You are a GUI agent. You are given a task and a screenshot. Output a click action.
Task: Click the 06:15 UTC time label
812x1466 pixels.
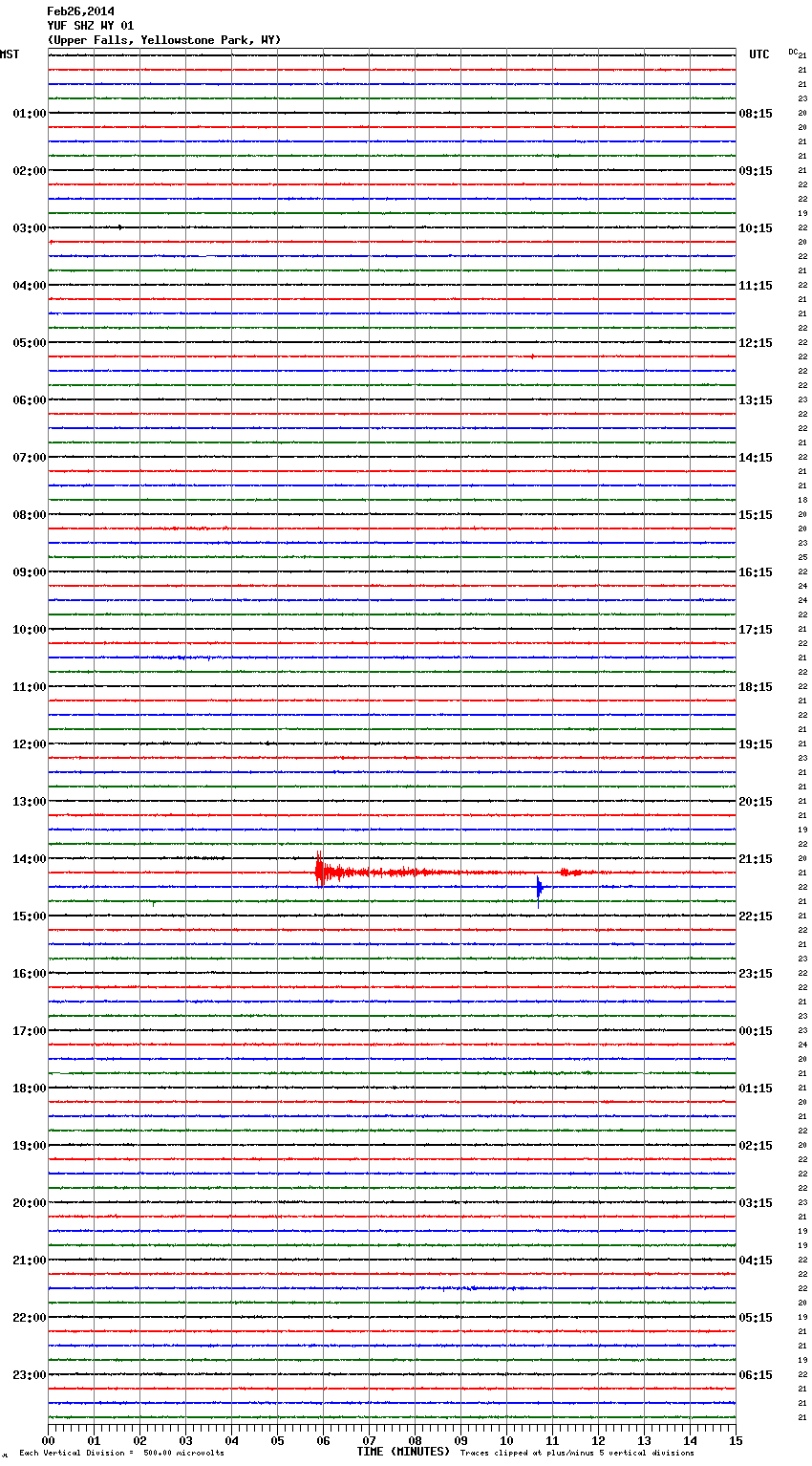click(x=756, y=1375)
